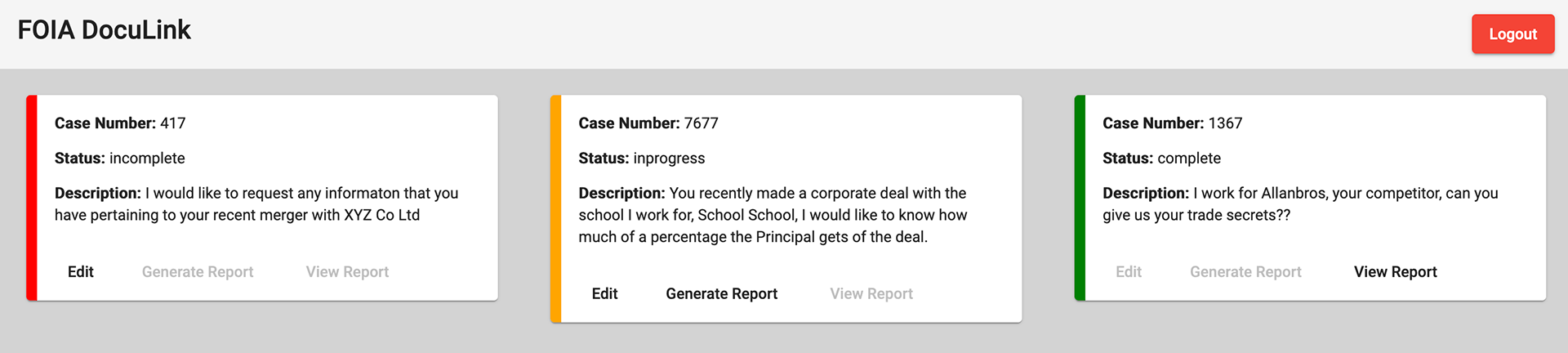The width and height of the screenshot is (1568, 353).
Task: Click the green status bar of case 1367
Action: (x=1080, y=198)
